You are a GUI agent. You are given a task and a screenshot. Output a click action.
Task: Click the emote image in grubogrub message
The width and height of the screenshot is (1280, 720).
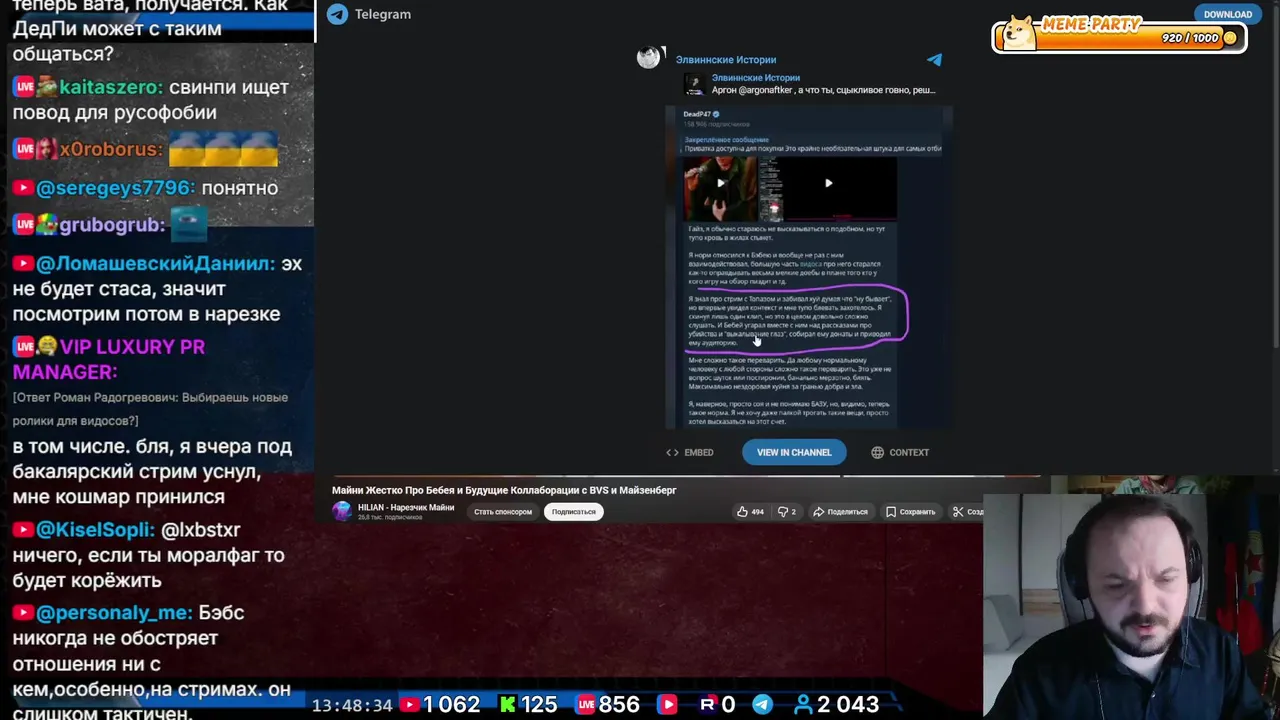(x=189, y=224)
